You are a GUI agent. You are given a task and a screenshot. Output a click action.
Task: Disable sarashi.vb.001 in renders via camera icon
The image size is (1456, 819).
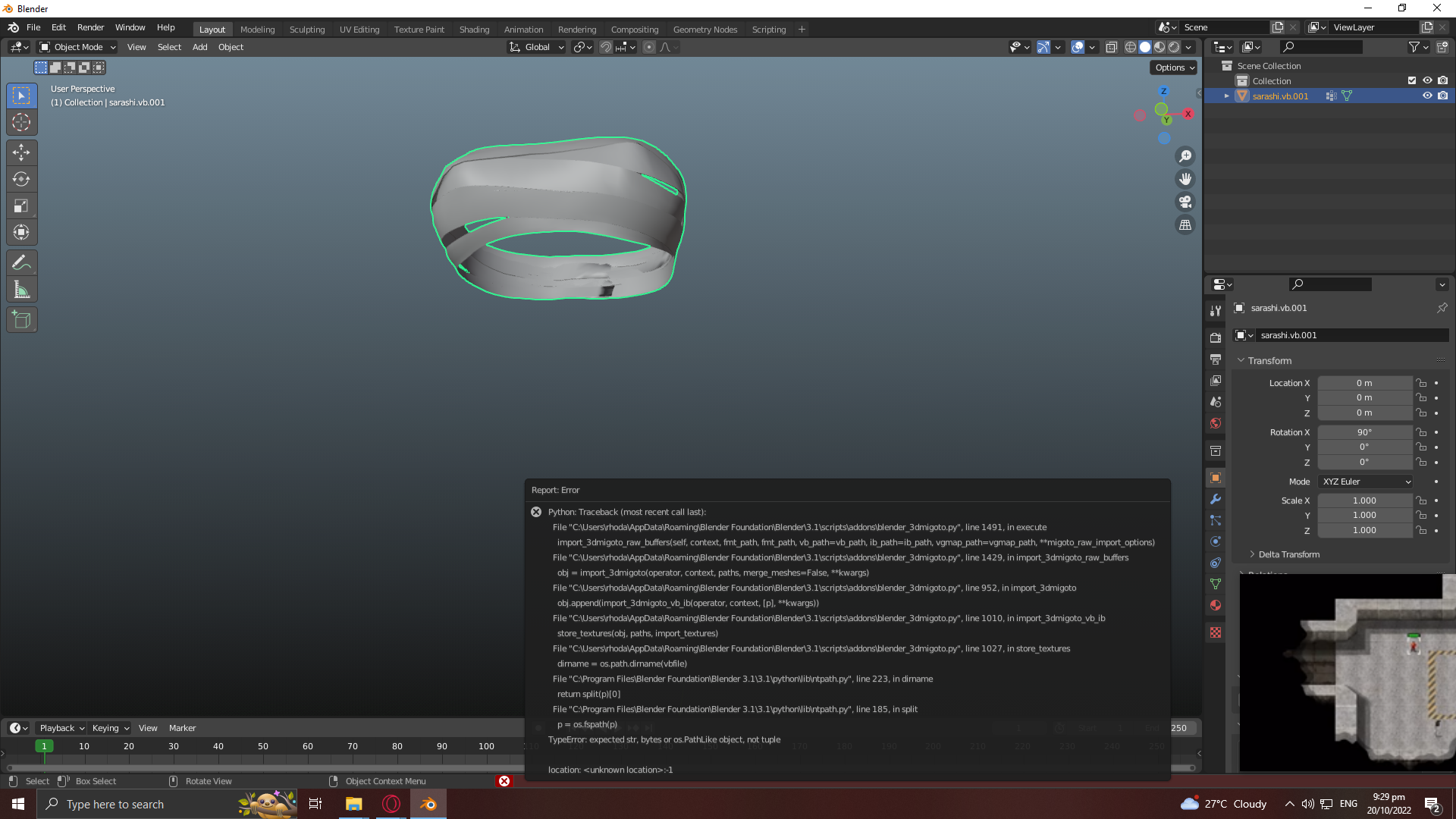coord(1442,96)
